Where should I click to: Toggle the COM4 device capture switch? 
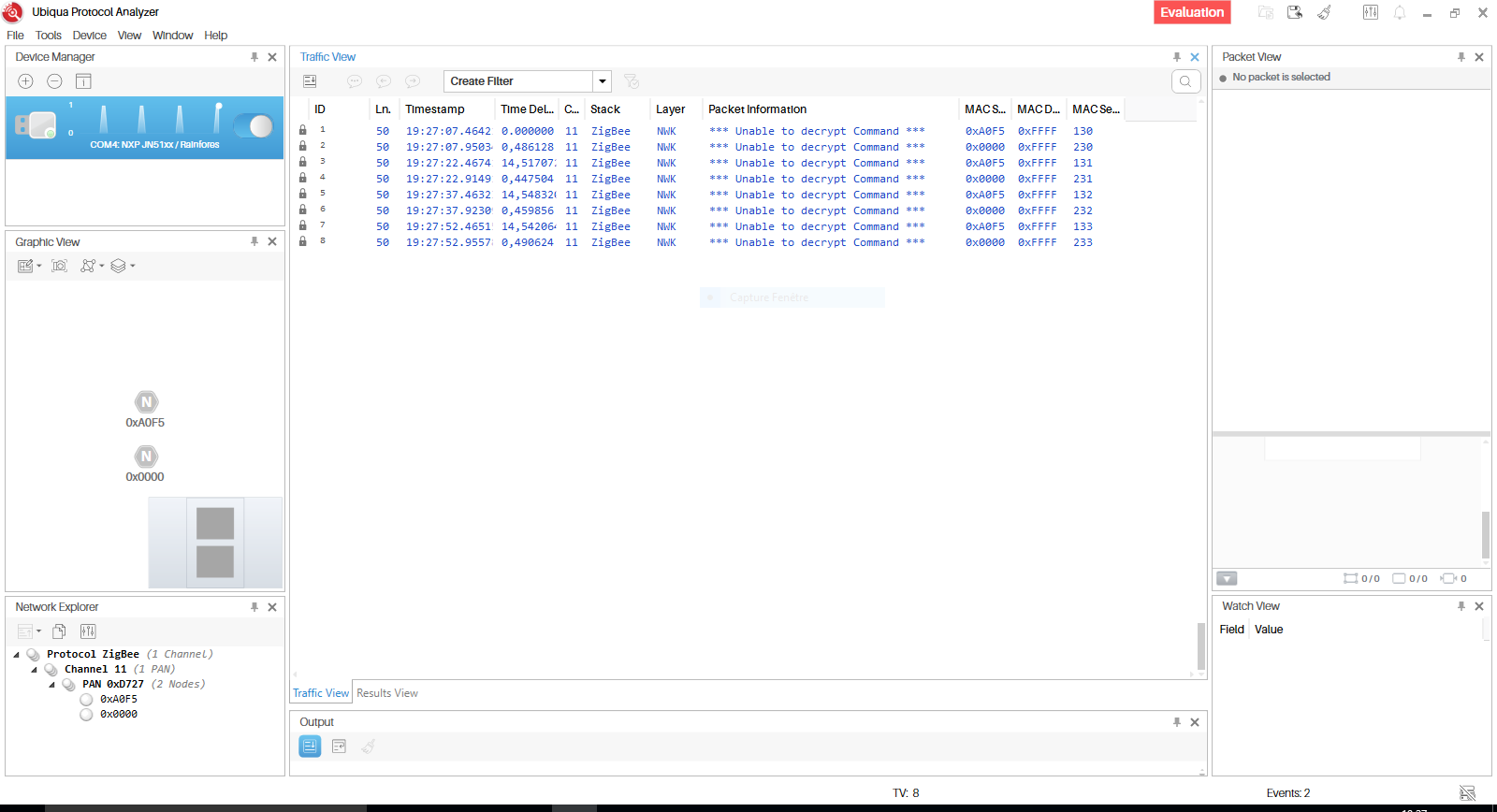(253, 125)
